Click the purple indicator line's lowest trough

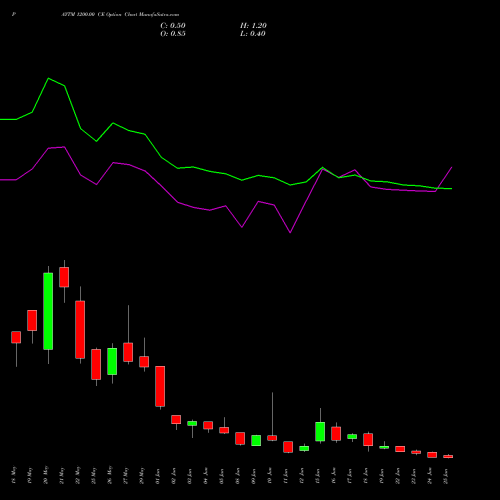290,232
